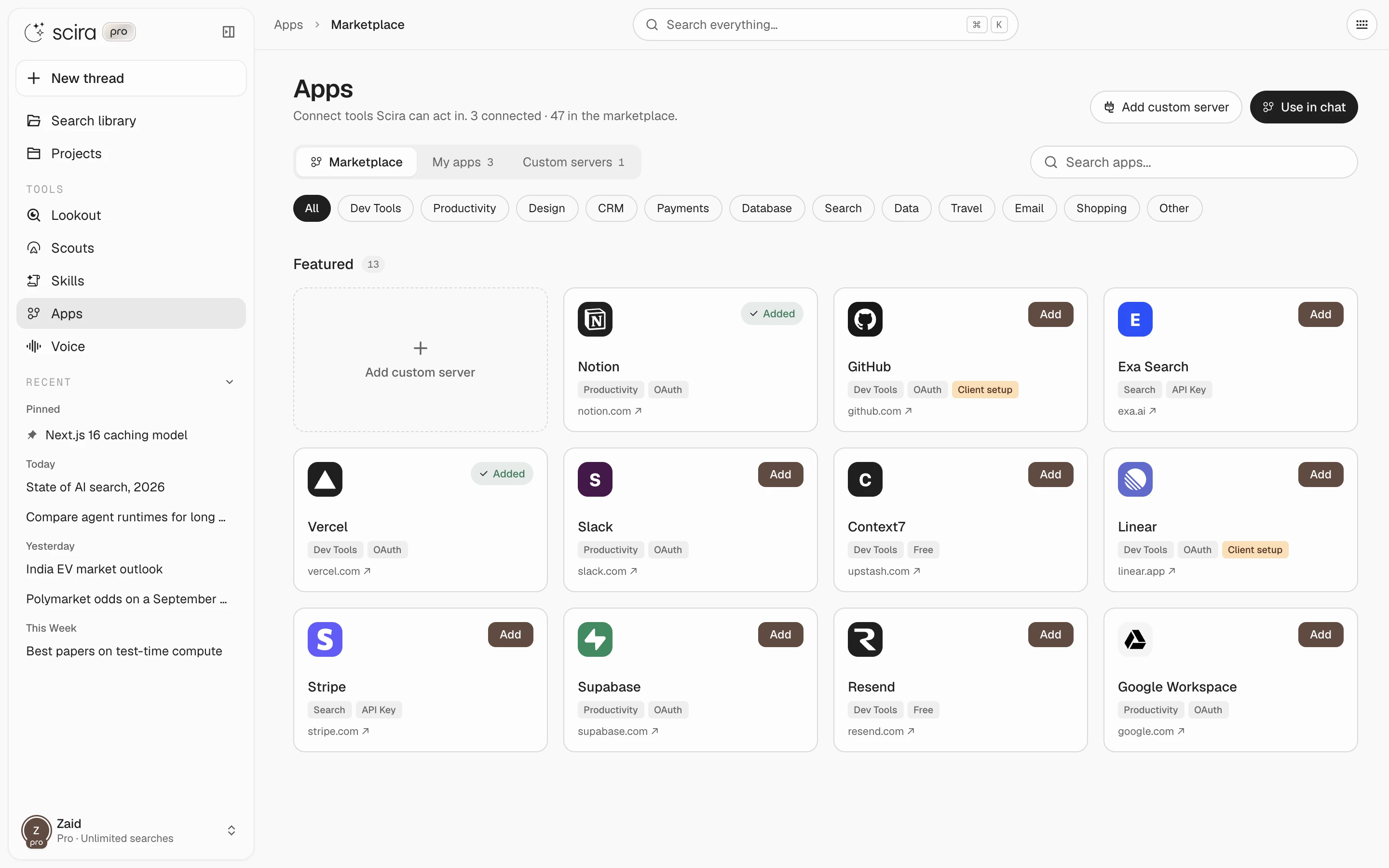This screenshot has width=1389, height=868.
Task: Click the Search everything field
Action: click(x=825, y=25)
